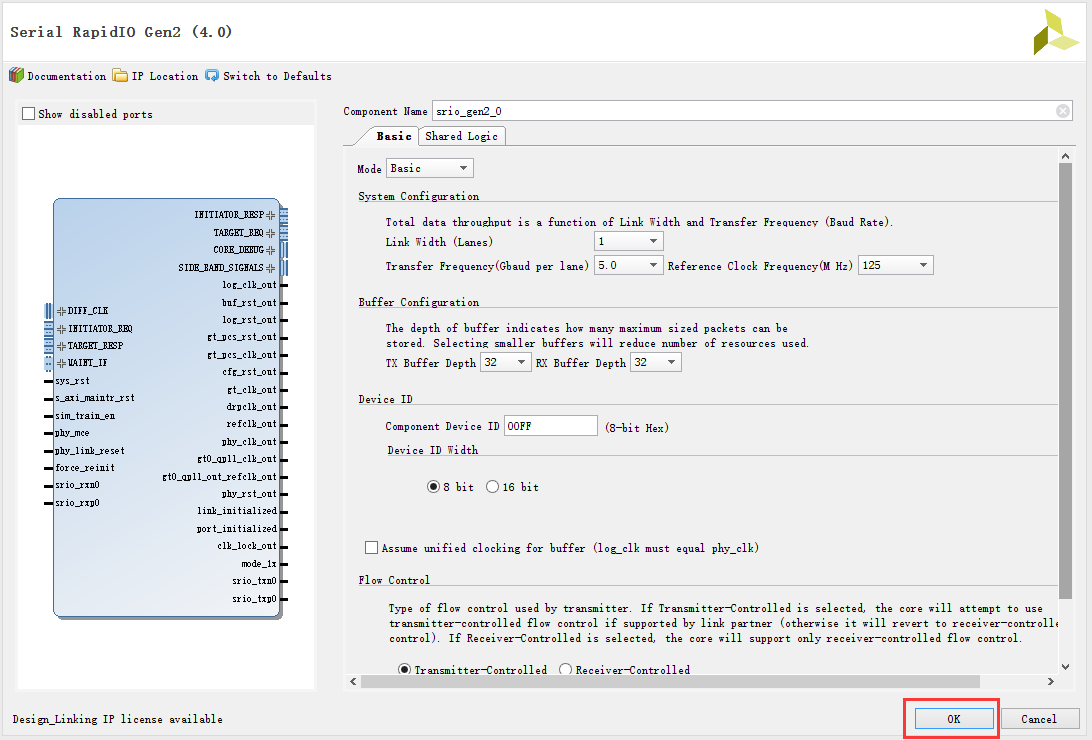The image size is (1092, 740).
Task: Click the scroll up arrow
Action: click(x=1065, y=156)
